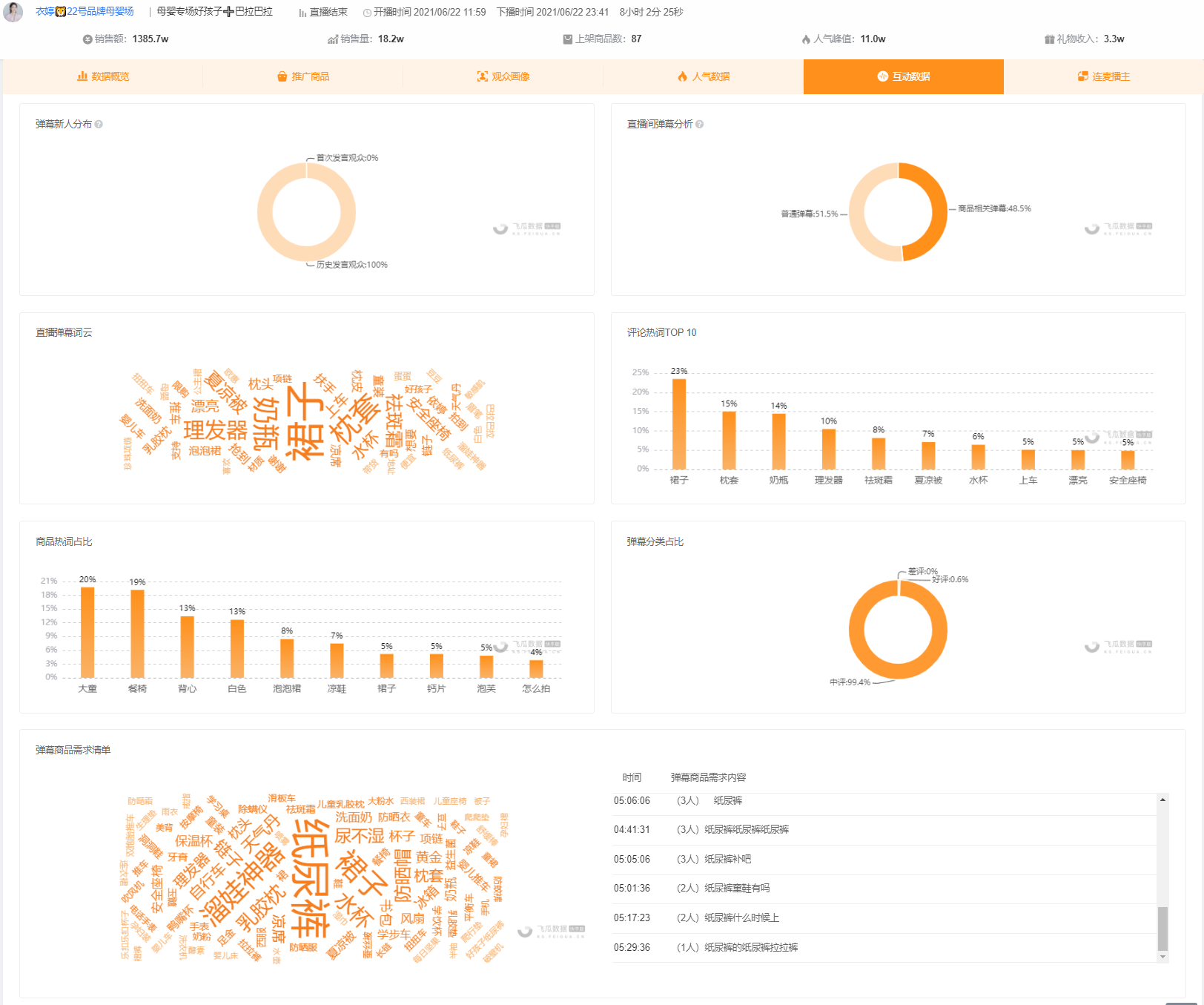Image resolution: width=1204 pixels, height=1005 pixels.
Task: Click the scroll-up arrow of the 弹幕商品需求 list
Action: tap(1162, 800)
